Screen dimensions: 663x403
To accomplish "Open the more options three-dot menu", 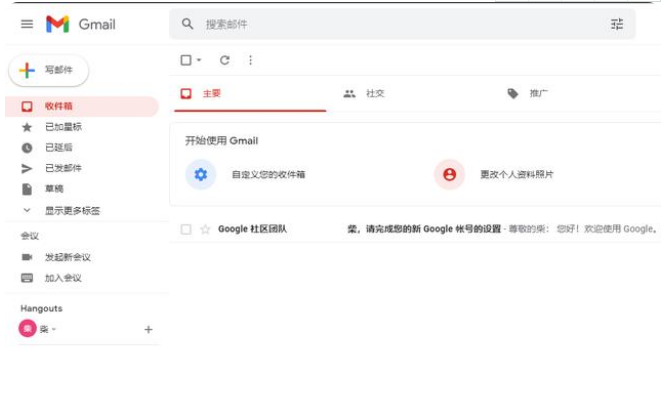I will [x=250, y=60].
